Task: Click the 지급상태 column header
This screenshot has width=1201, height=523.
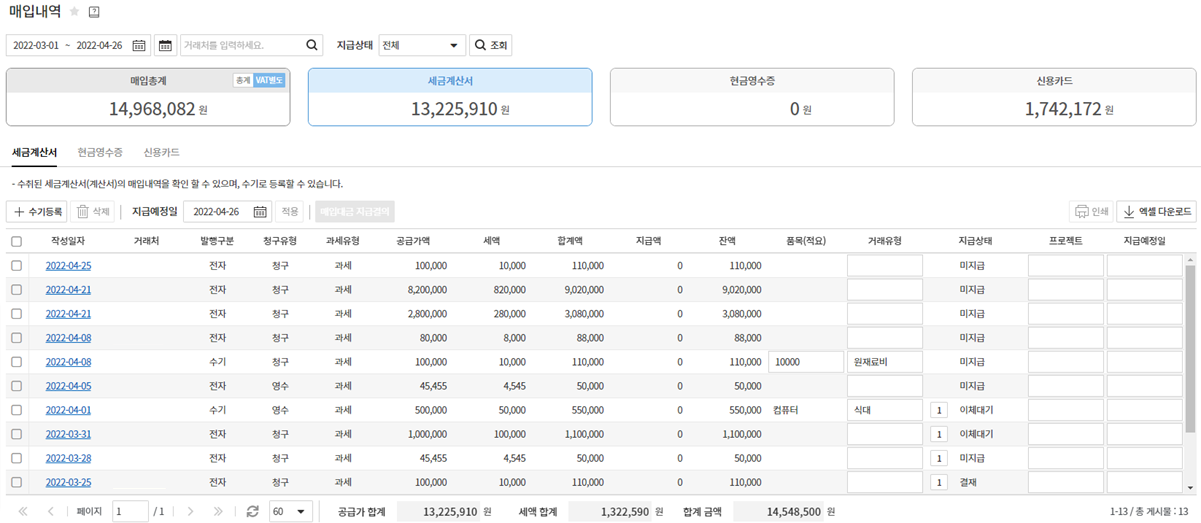Action: click(x=975, y=241)
